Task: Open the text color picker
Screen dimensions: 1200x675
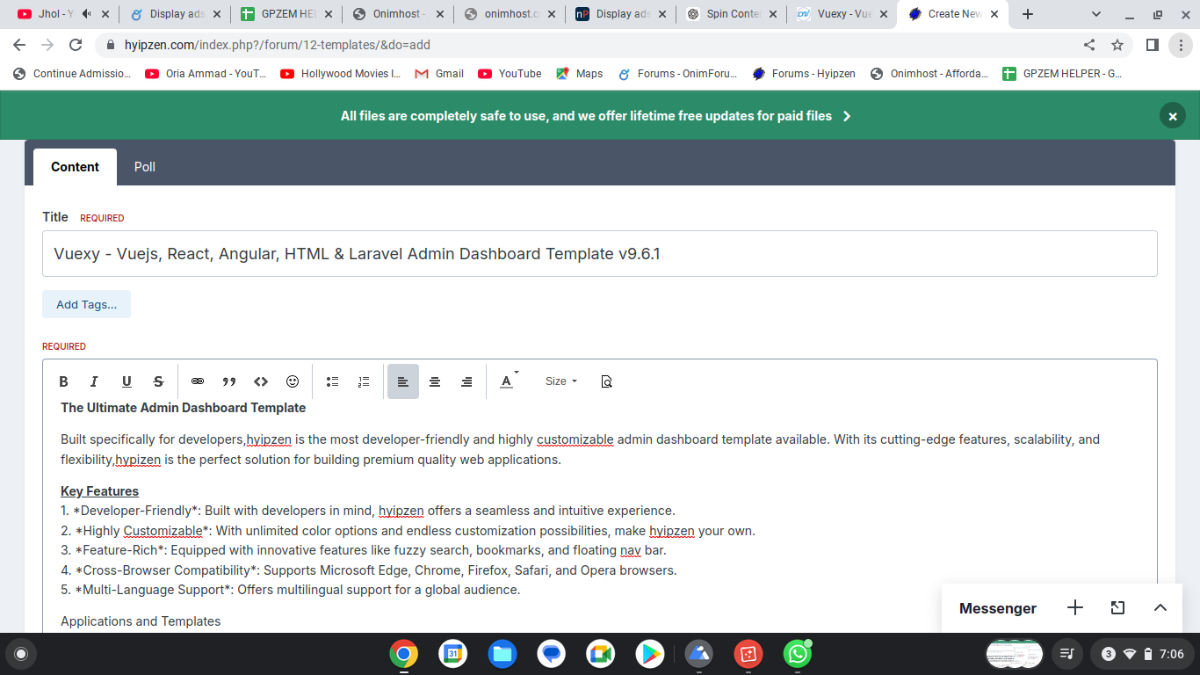Action: (508, 381)
